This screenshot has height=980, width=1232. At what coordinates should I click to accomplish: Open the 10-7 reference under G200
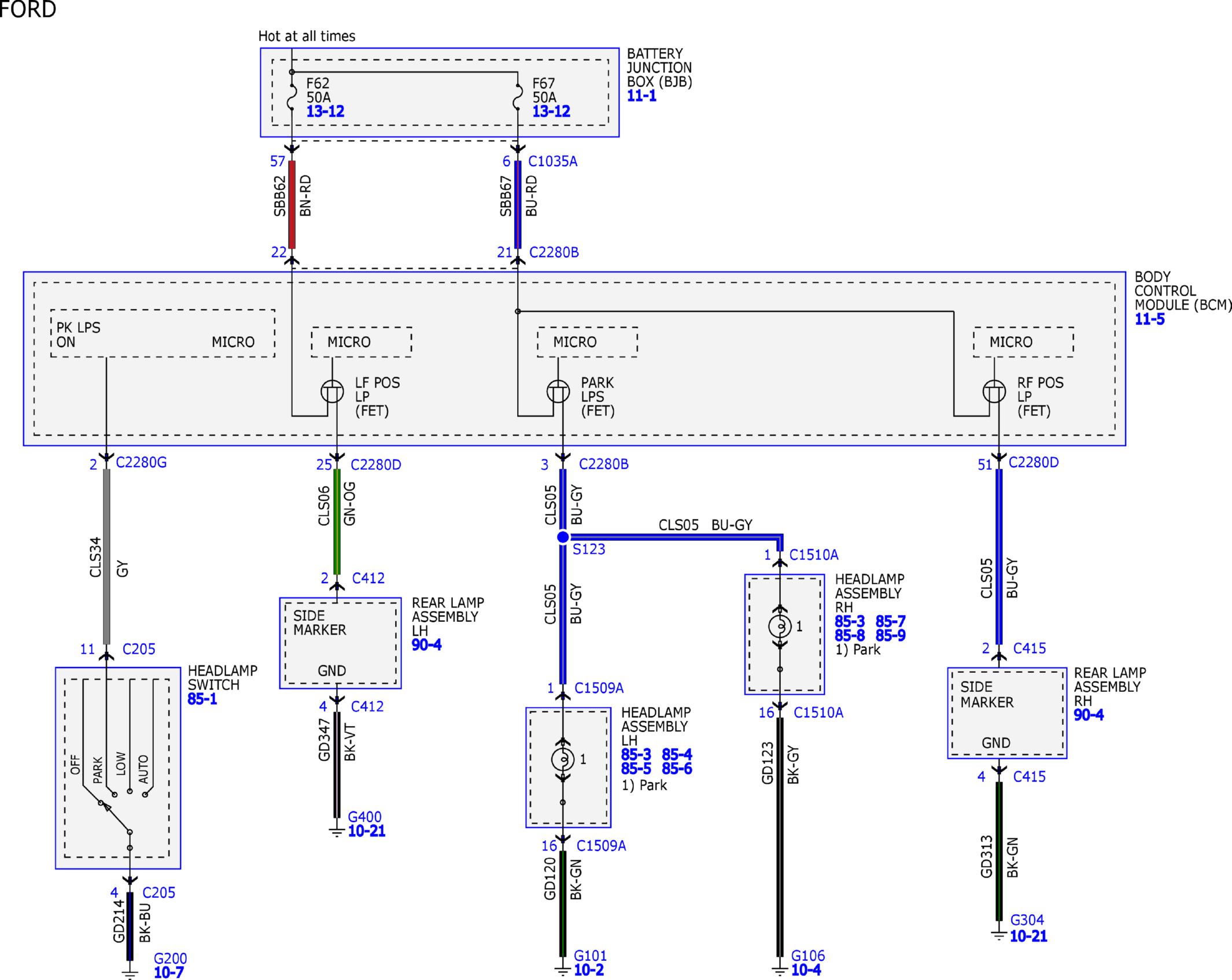point(169,972)
